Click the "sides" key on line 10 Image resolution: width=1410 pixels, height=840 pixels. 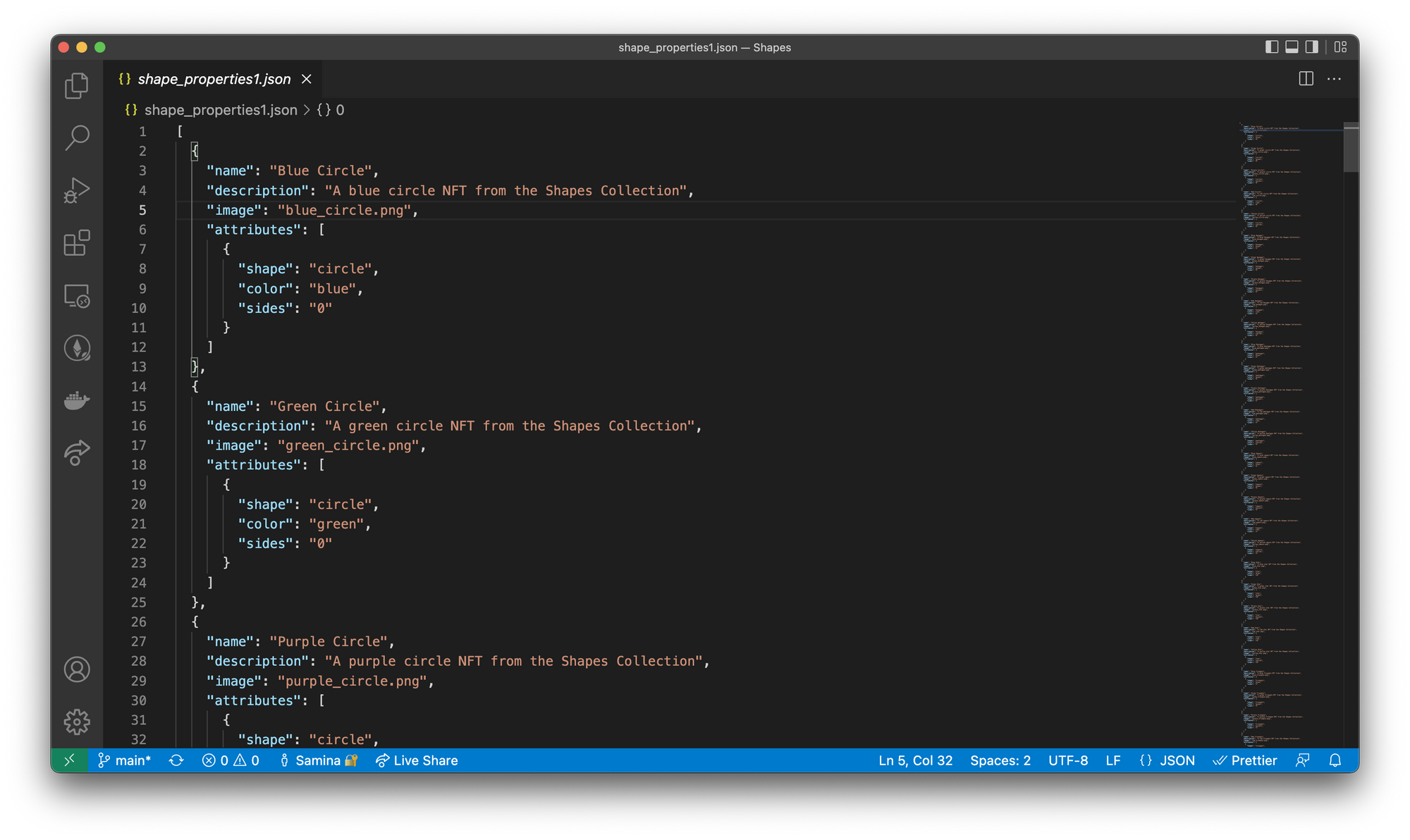click(x=266, y=309)
